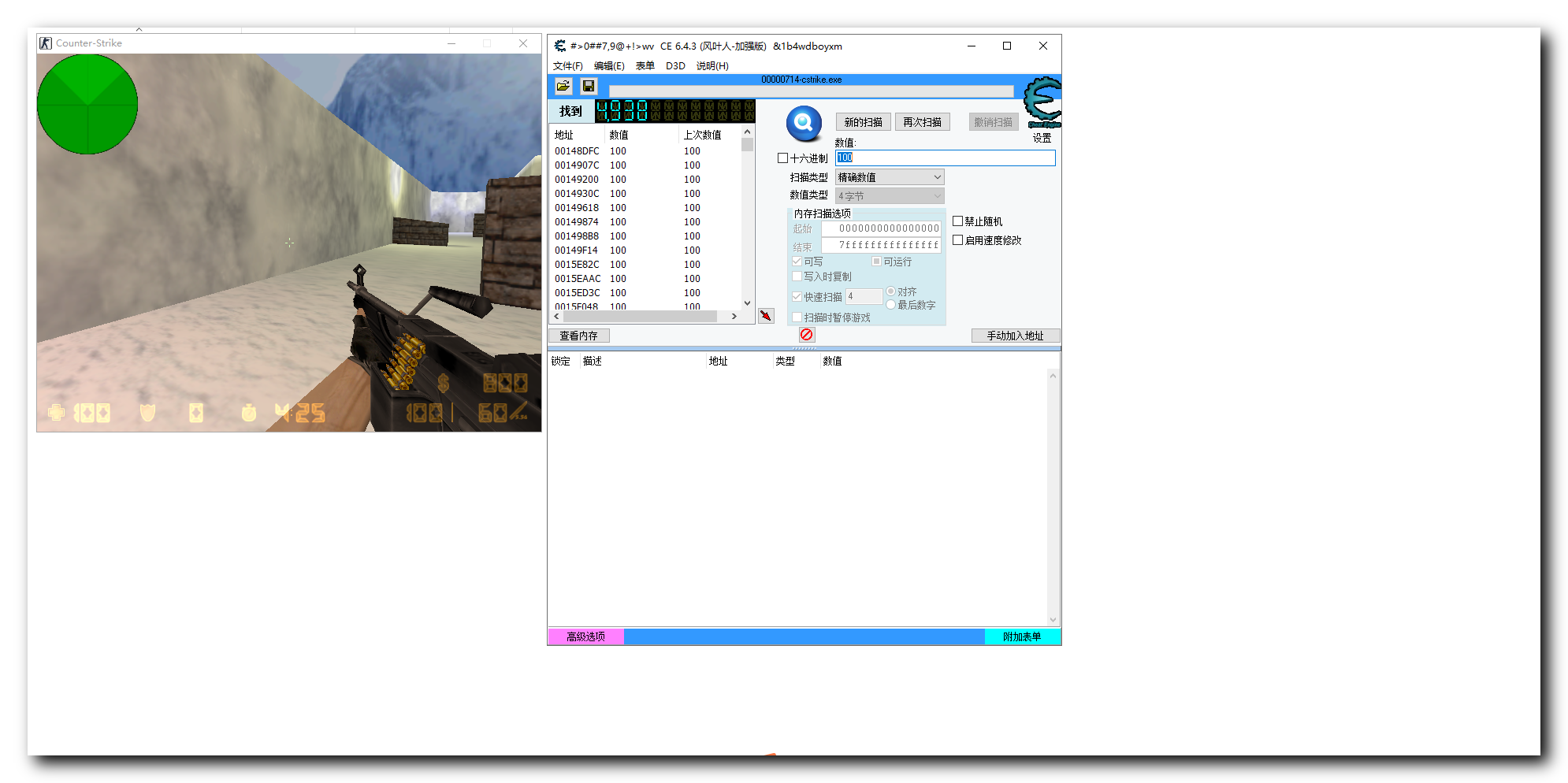Toggle the 写入时复制 checkbox
Image resolution: width=1568 pixels, height=783 pixels.
click(797, 276)
